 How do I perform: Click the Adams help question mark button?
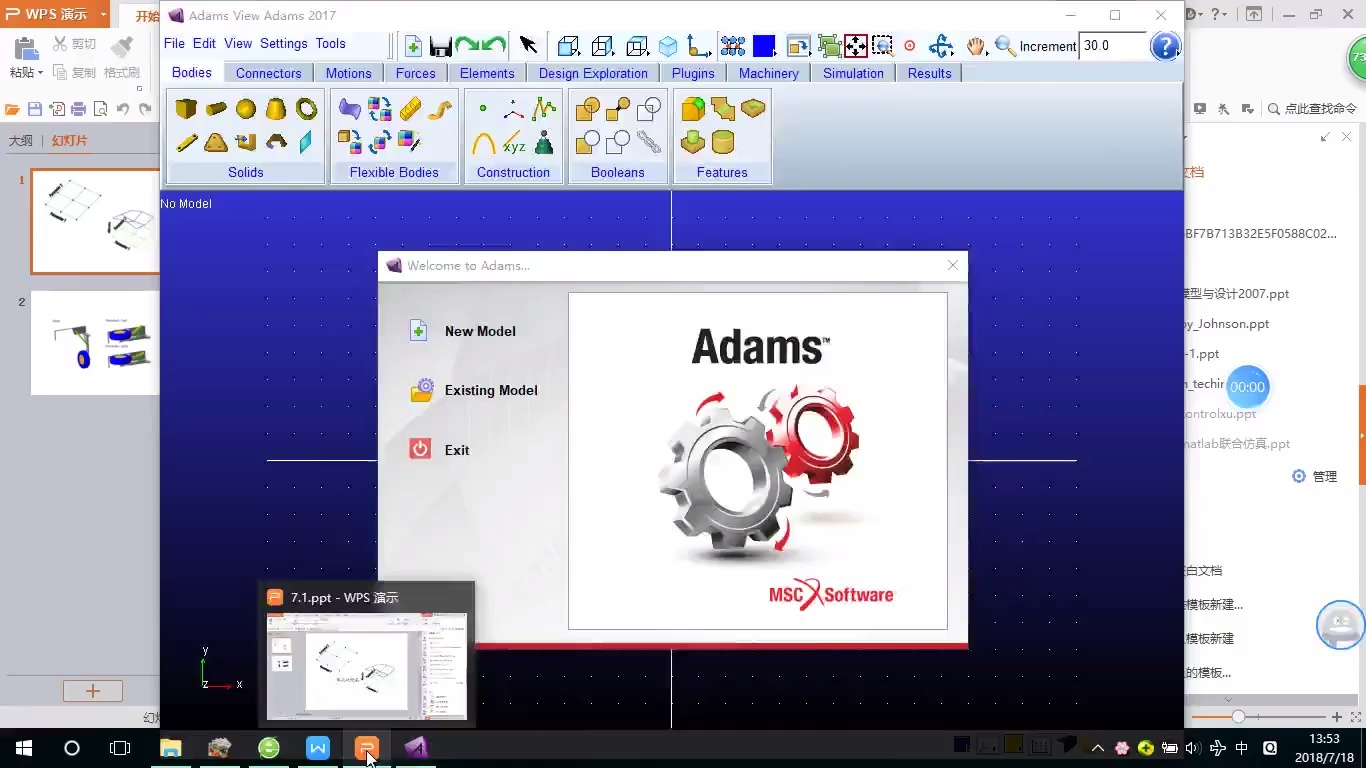1165,46
